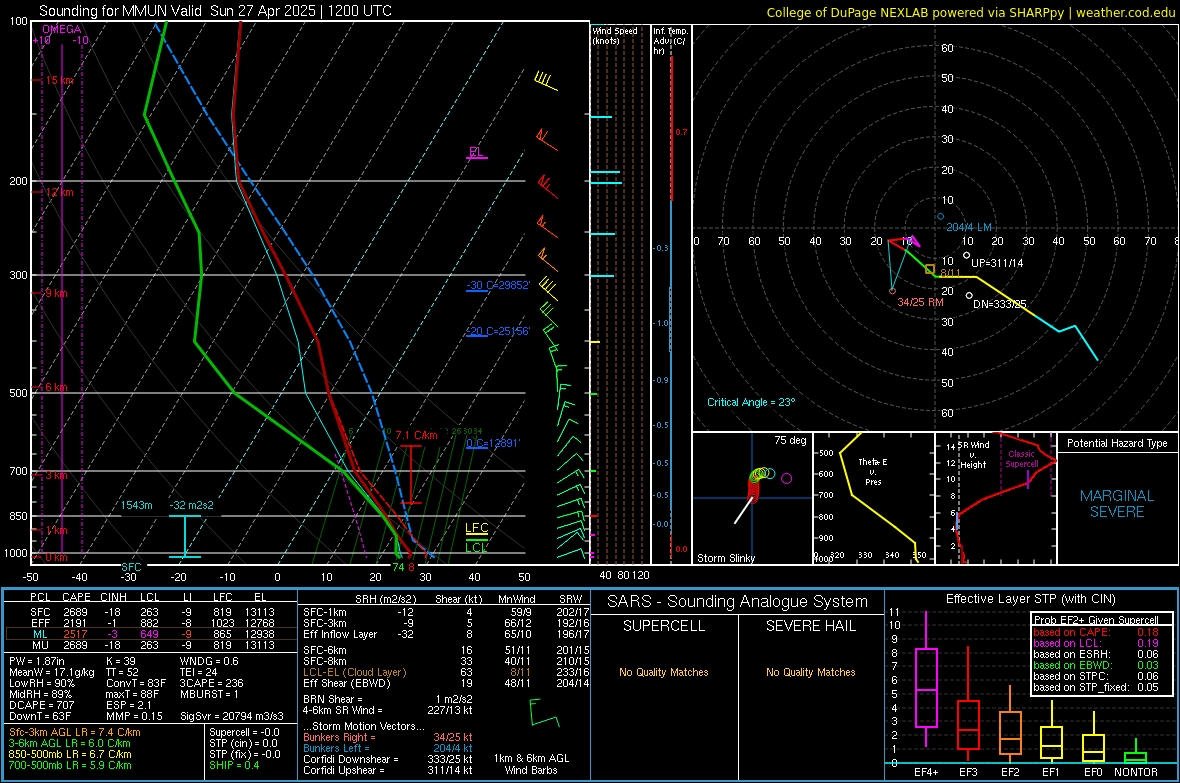Click the 'Wind Speed (knots)' panel header
The image size is (1180, 783).
click(x=615, y=35)
